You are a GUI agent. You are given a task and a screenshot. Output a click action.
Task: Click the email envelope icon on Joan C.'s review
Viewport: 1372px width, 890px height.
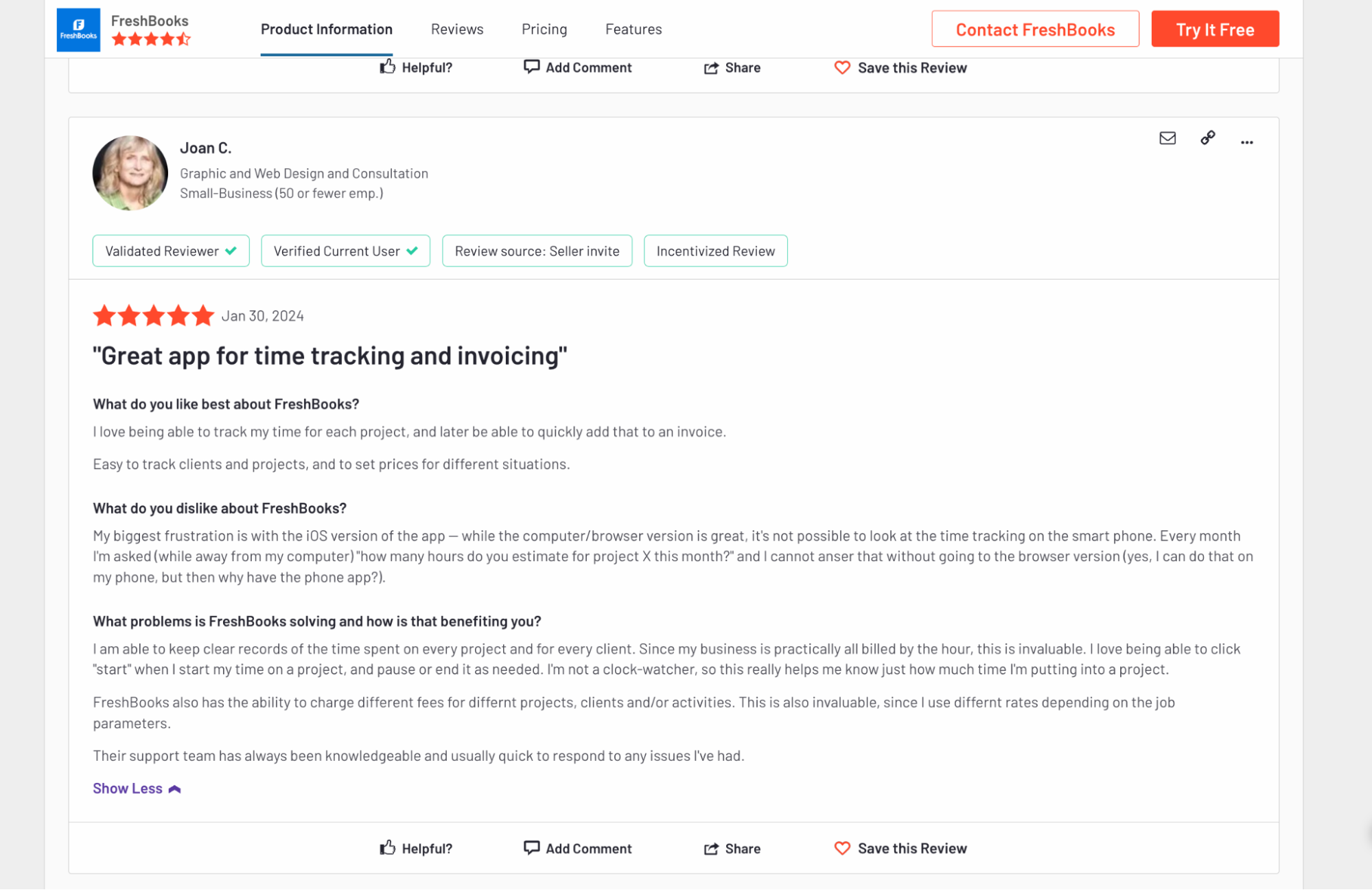pyautogui.click(x=1167, y=138)
